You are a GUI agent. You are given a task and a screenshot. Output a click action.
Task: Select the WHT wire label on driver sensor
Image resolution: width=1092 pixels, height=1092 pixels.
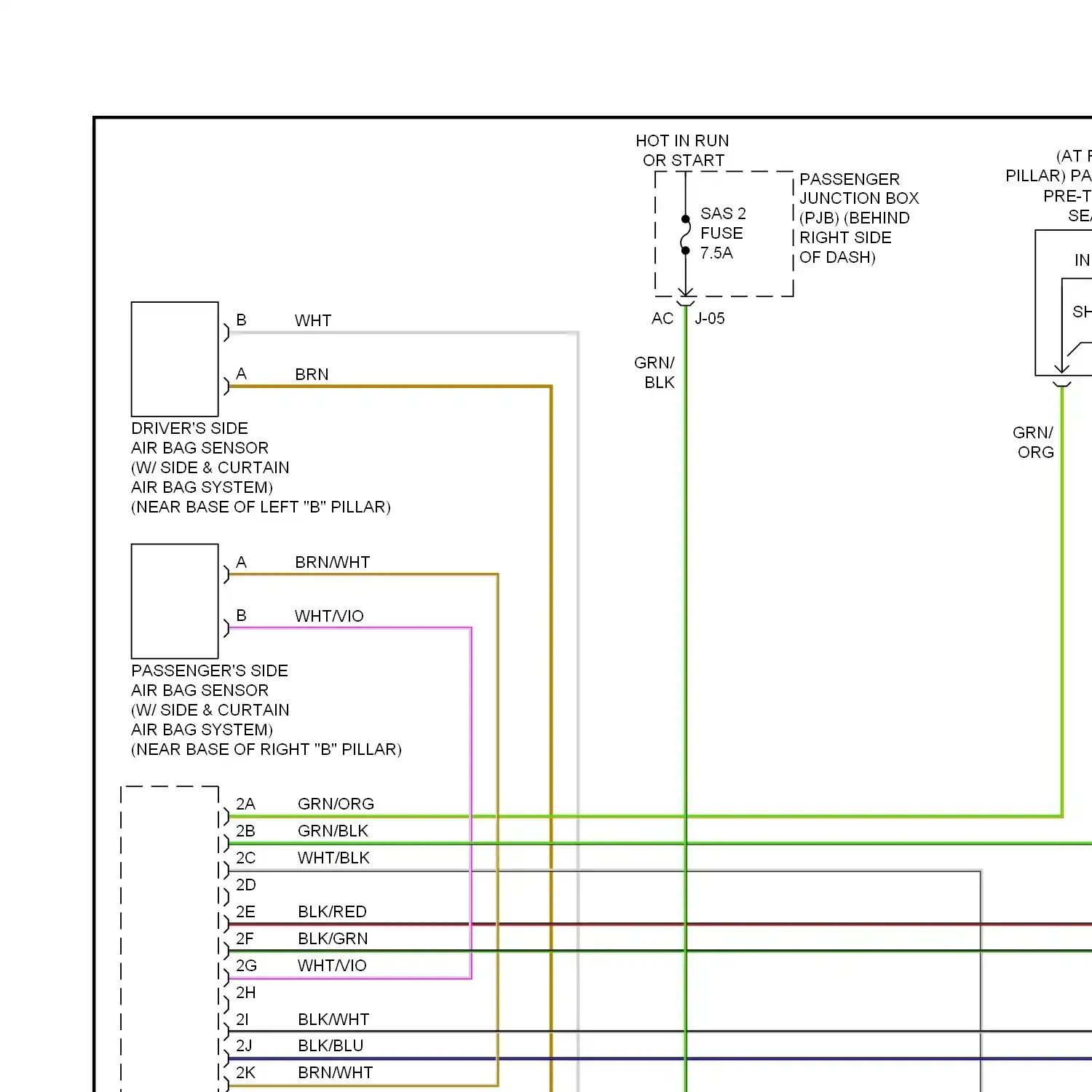point(313,320)
